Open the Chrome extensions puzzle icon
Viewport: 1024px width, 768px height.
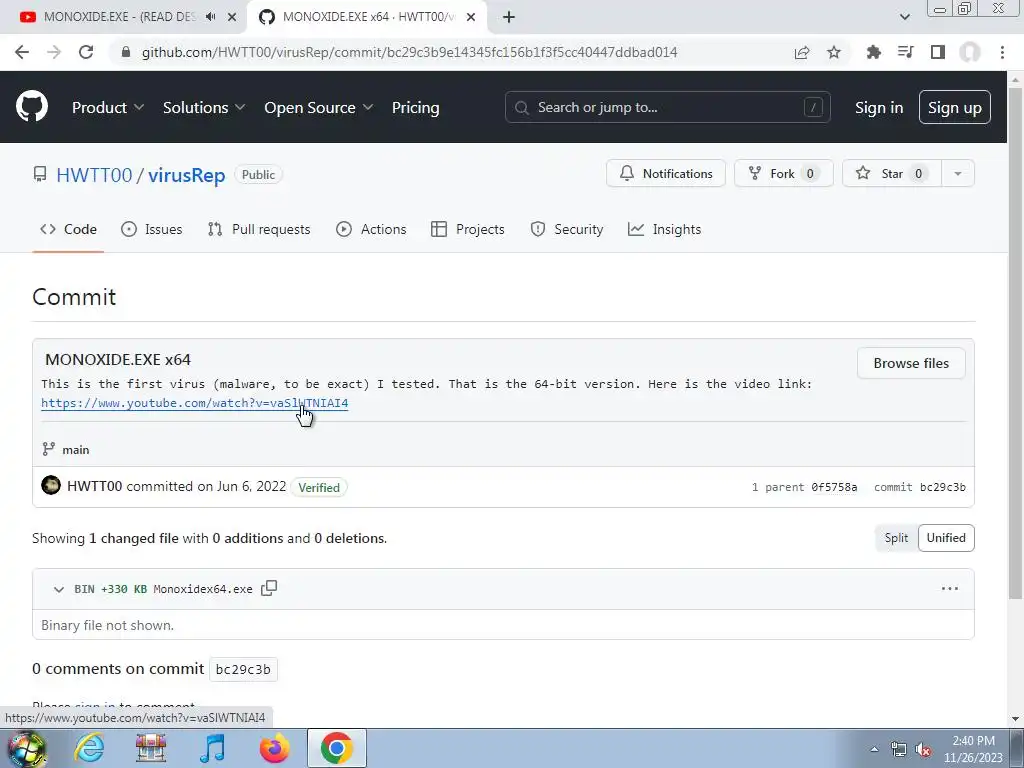tap(873, 52)
